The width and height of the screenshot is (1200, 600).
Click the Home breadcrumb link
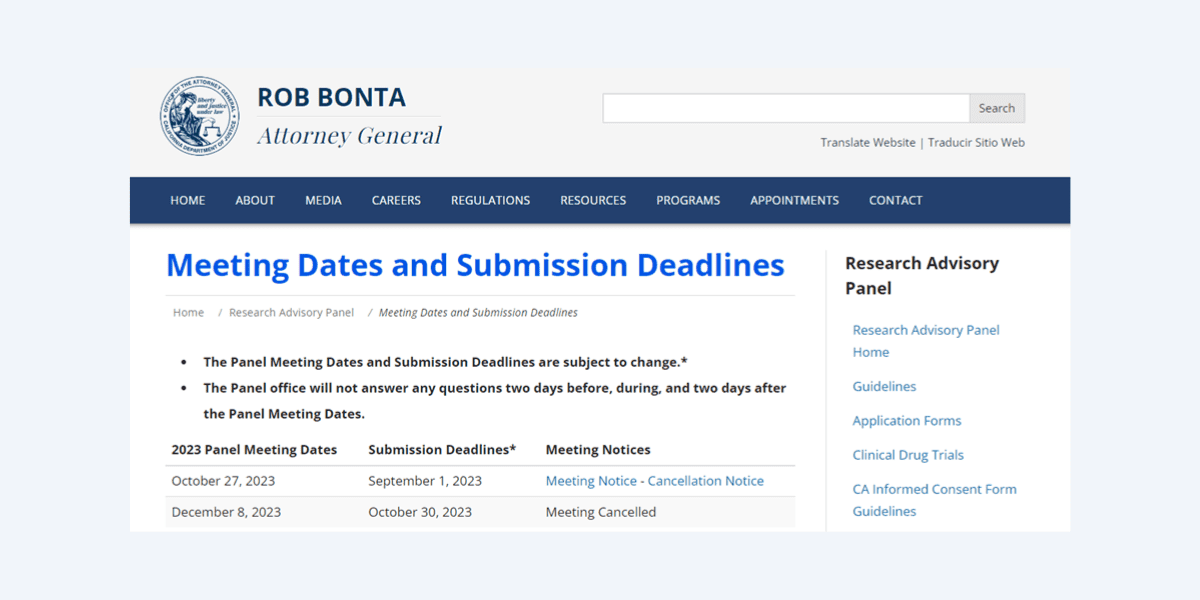[188, 312]
